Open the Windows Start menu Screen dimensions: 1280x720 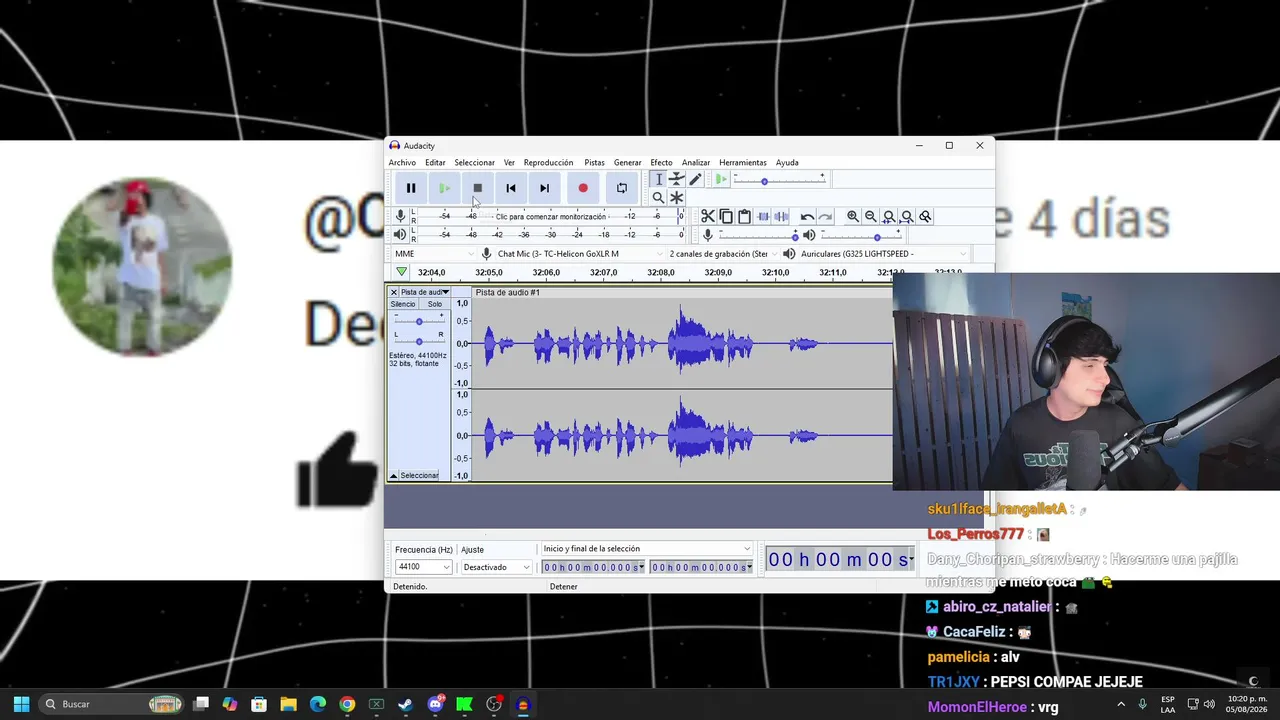click(21, 704)
